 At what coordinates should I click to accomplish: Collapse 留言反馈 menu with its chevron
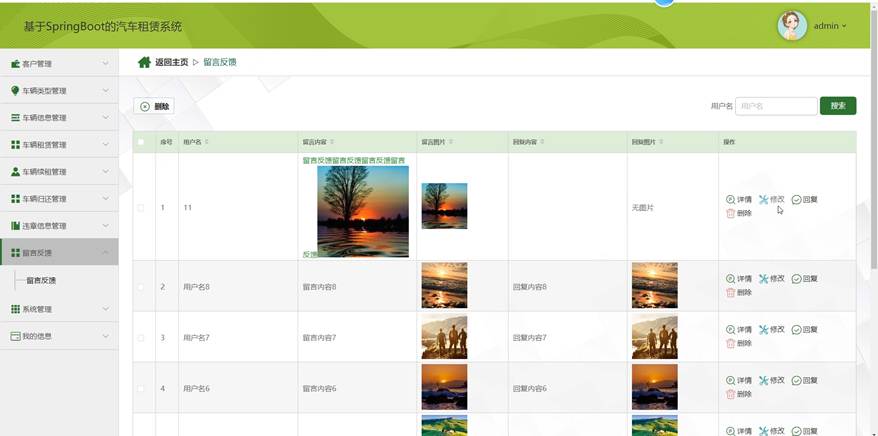(105, 252)
